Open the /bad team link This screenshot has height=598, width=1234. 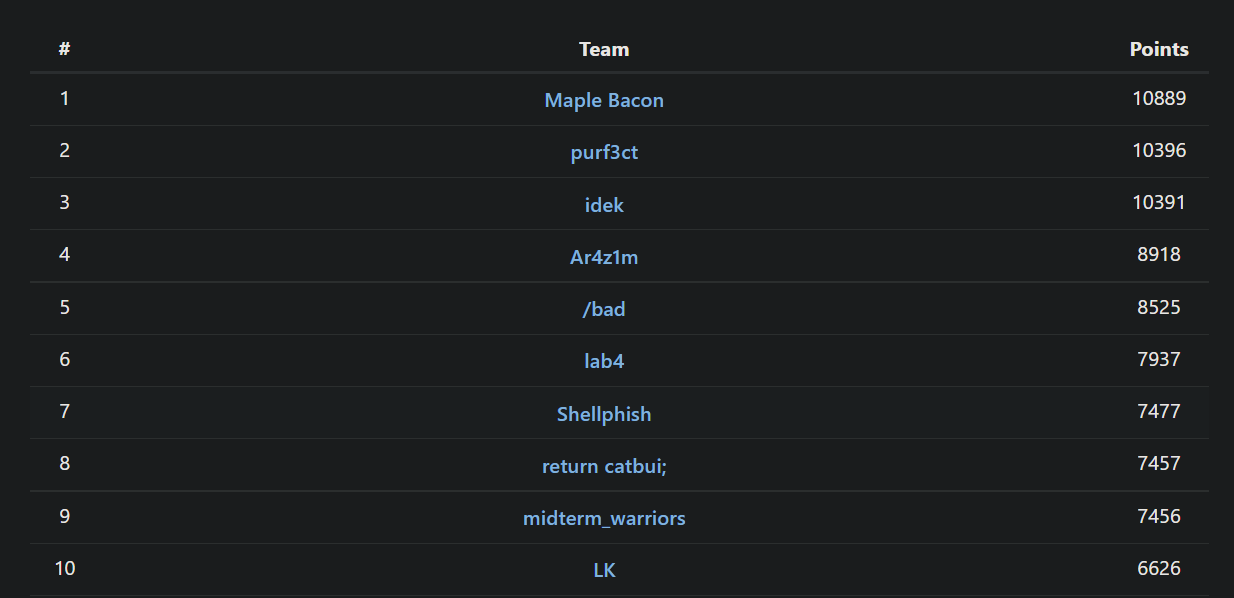(x=604, y=308)
